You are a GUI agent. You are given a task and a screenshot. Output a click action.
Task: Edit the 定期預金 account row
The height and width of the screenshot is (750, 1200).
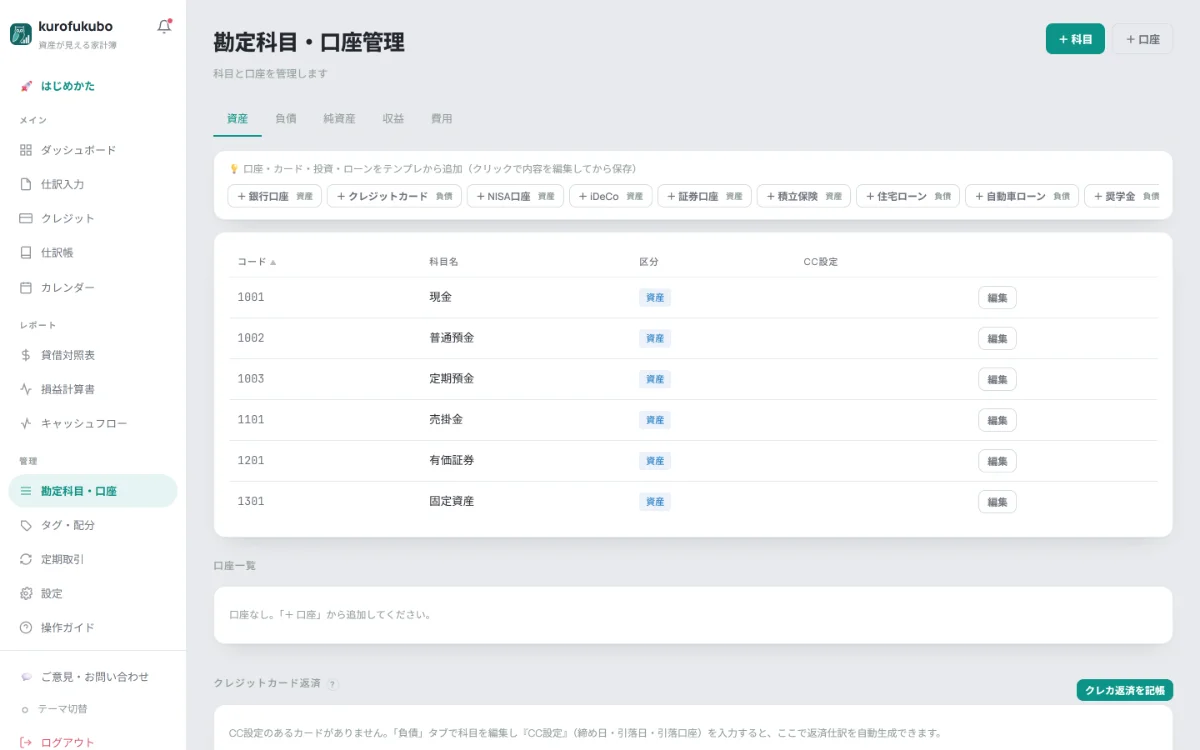pos(997,379)
